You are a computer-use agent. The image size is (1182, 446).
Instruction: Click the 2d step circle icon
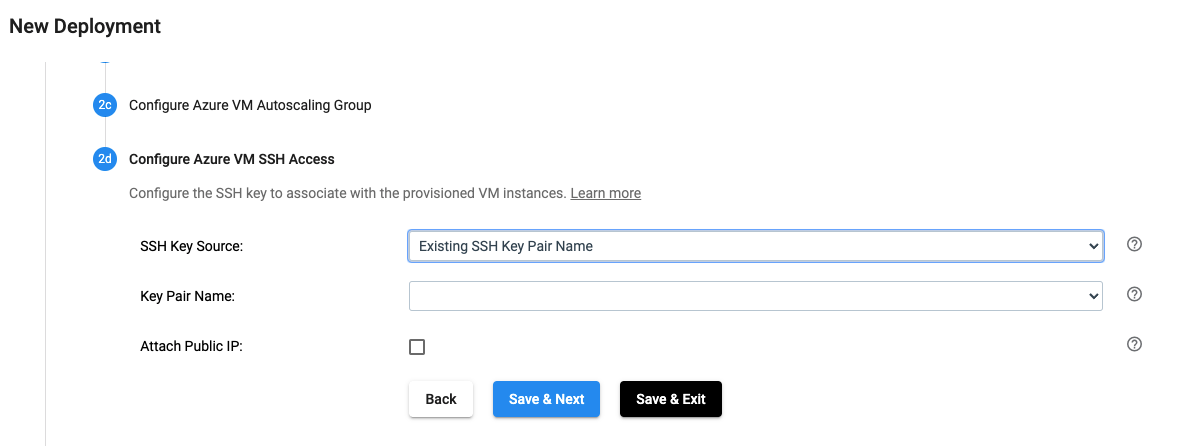[105, 160]
